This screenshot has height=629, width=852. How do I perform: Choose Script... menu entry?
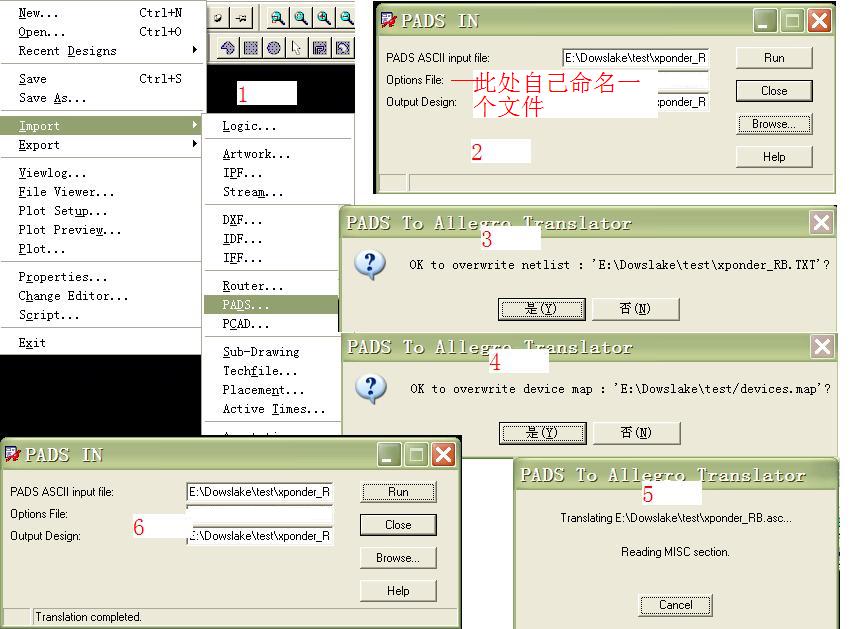pos(102,315)
